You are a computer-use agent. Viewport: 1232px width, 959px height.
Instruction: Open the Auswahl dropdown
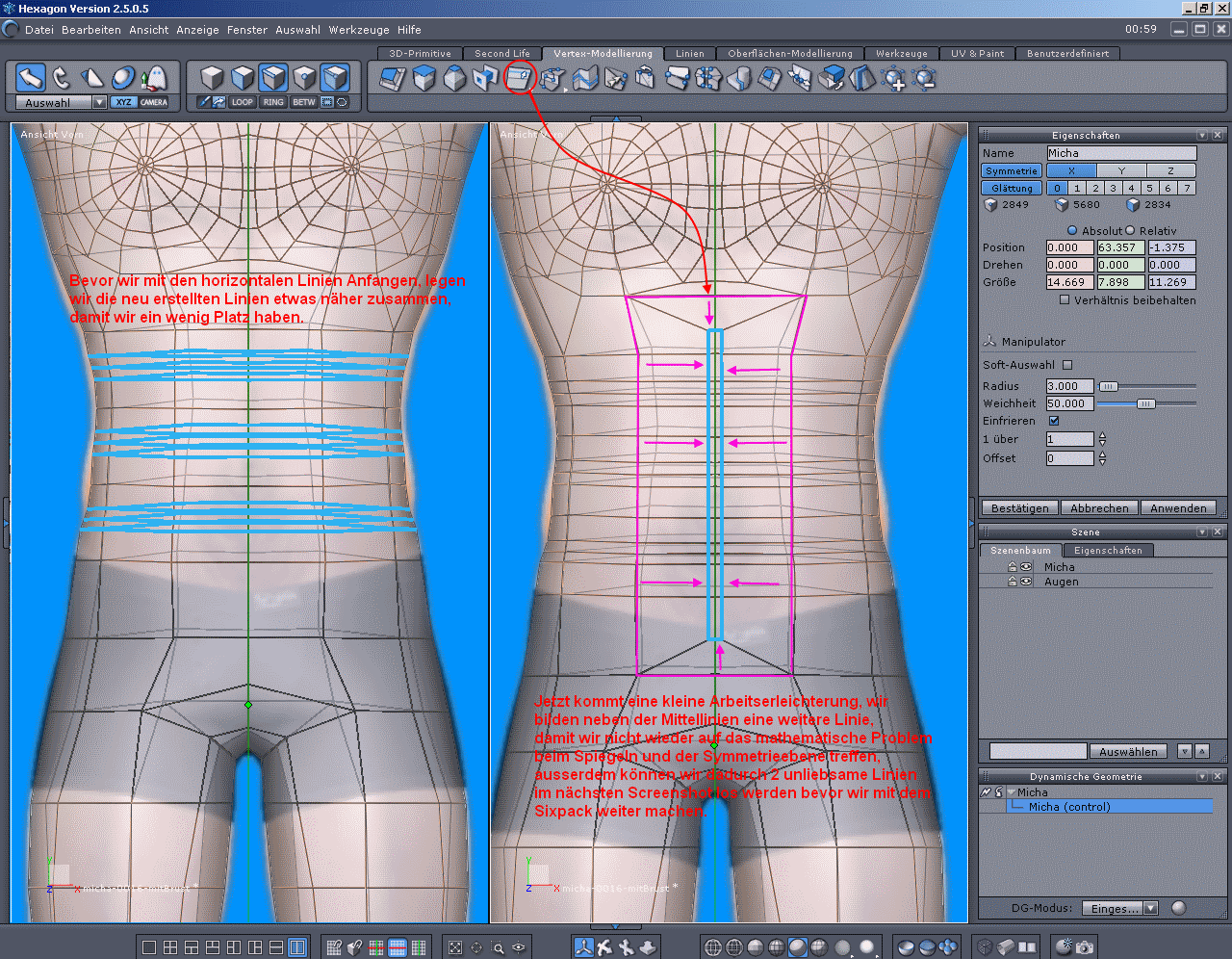coord(99,103)
